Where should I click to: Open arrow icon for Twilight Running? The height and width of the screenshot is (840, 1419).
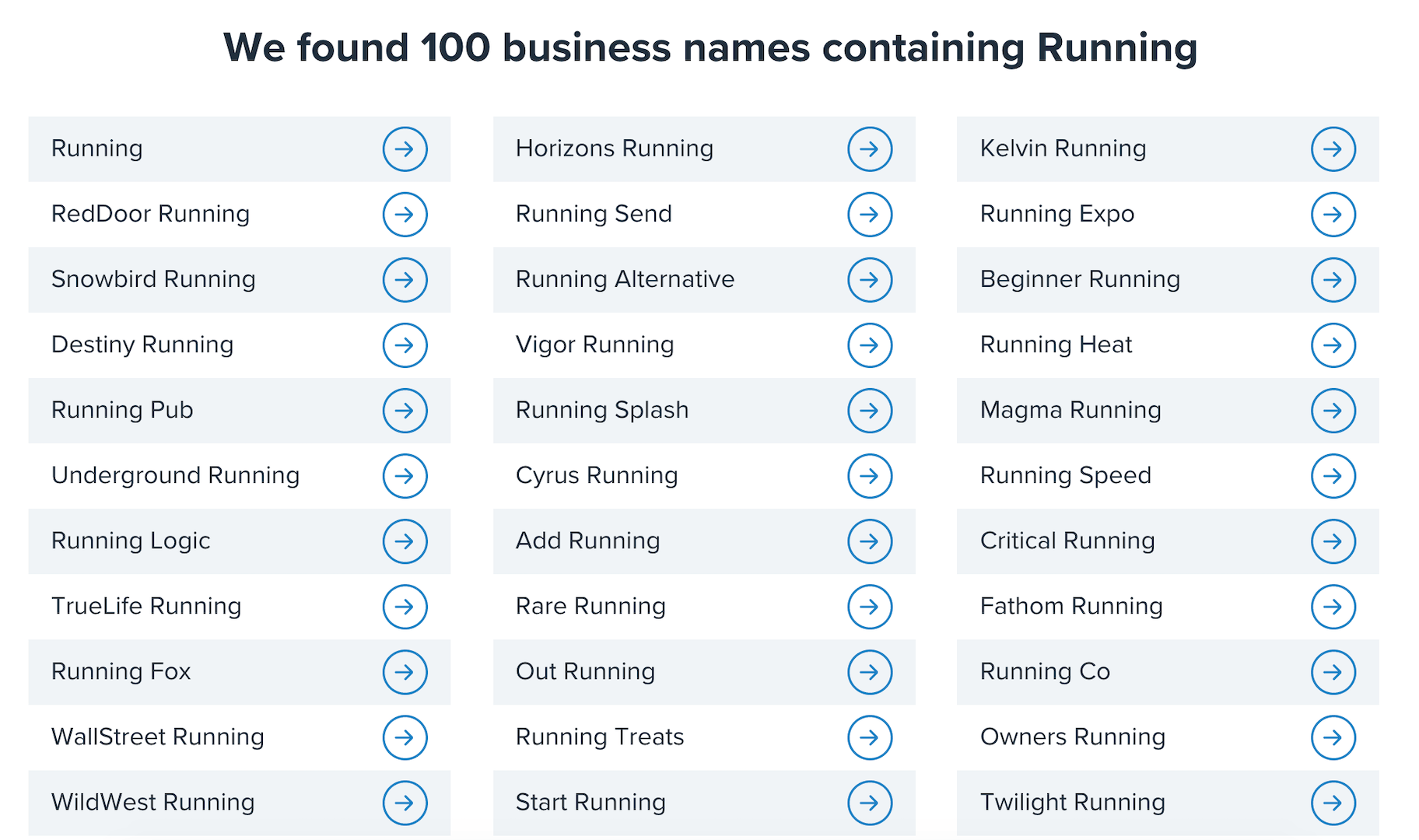click(x=1333, y=803)
